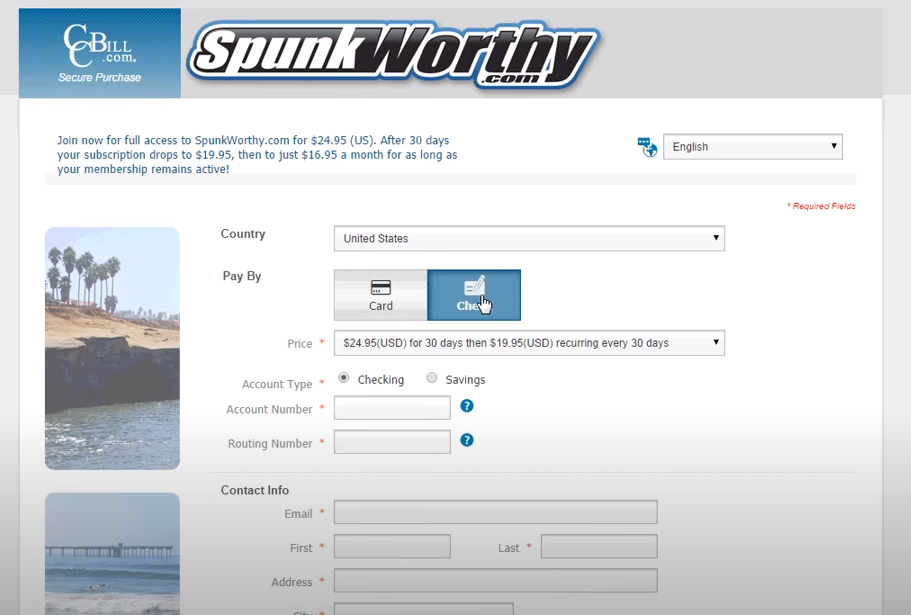Click the ocean pier photo
Screen dimensions: 911x615
[x=112, y=553]
